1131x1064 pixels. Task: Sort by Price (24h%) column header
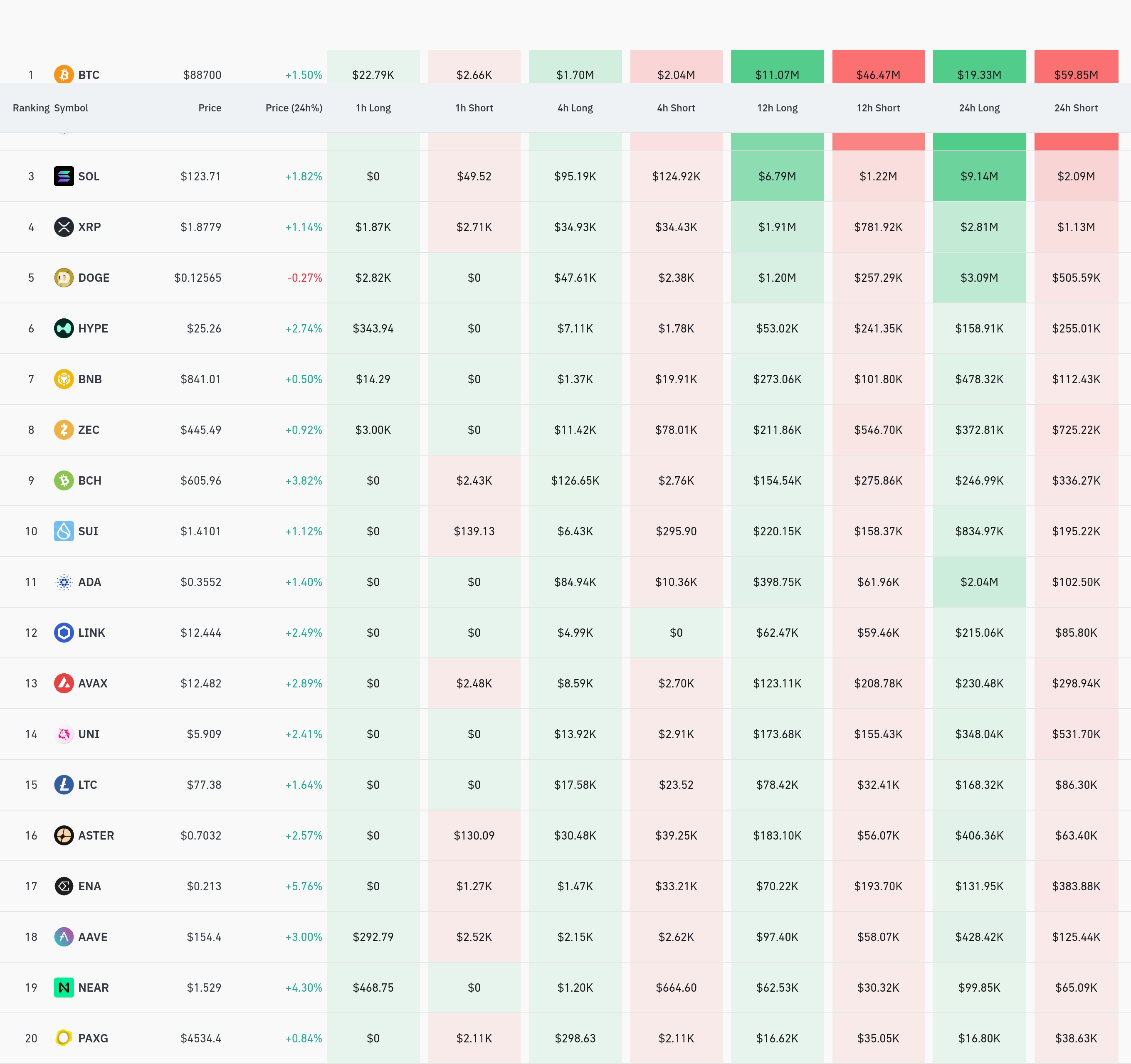coord(294,108)
